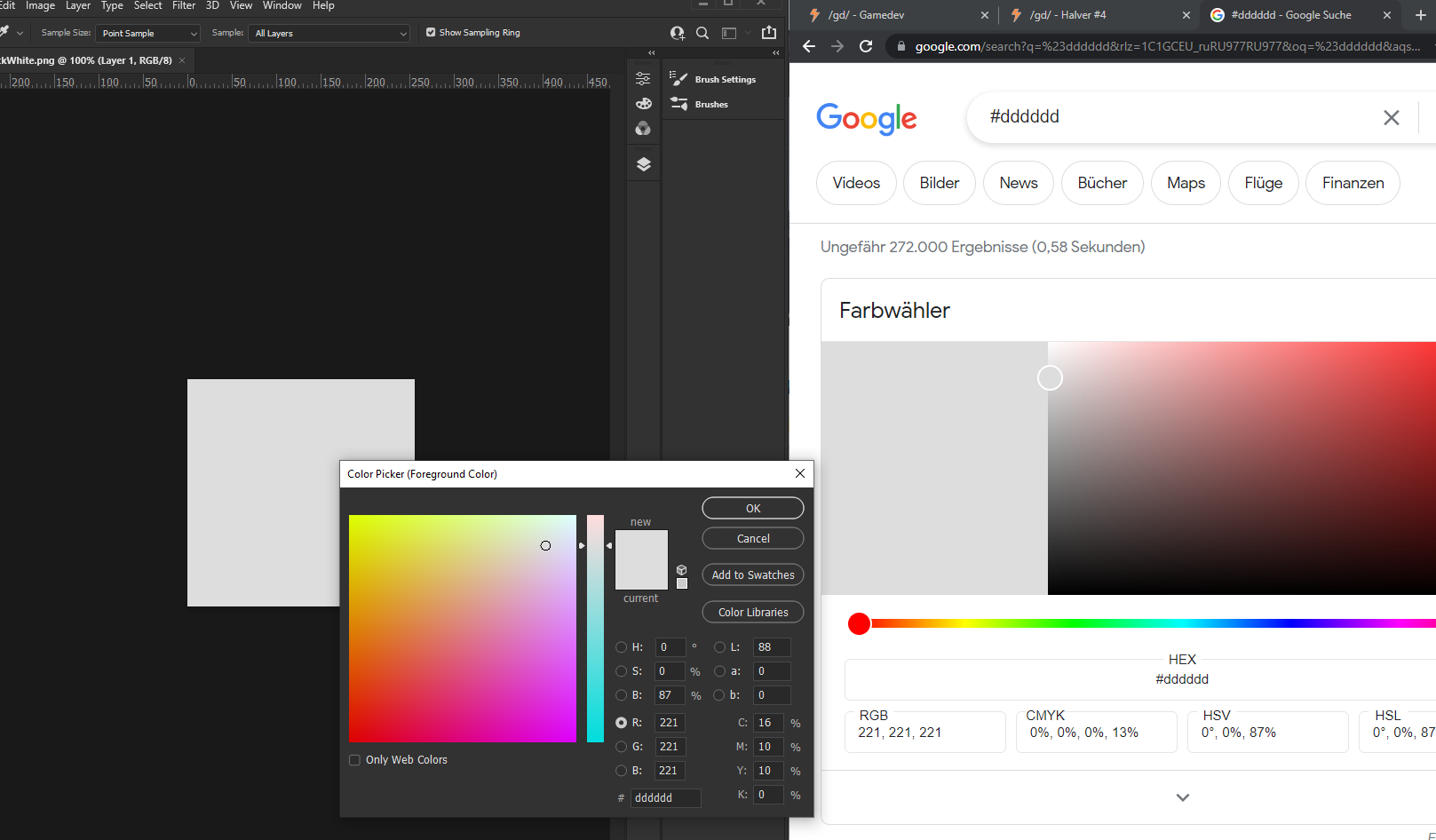Collapse the icon panel dock arrows

pyautogui.click(x=651, y=52)
